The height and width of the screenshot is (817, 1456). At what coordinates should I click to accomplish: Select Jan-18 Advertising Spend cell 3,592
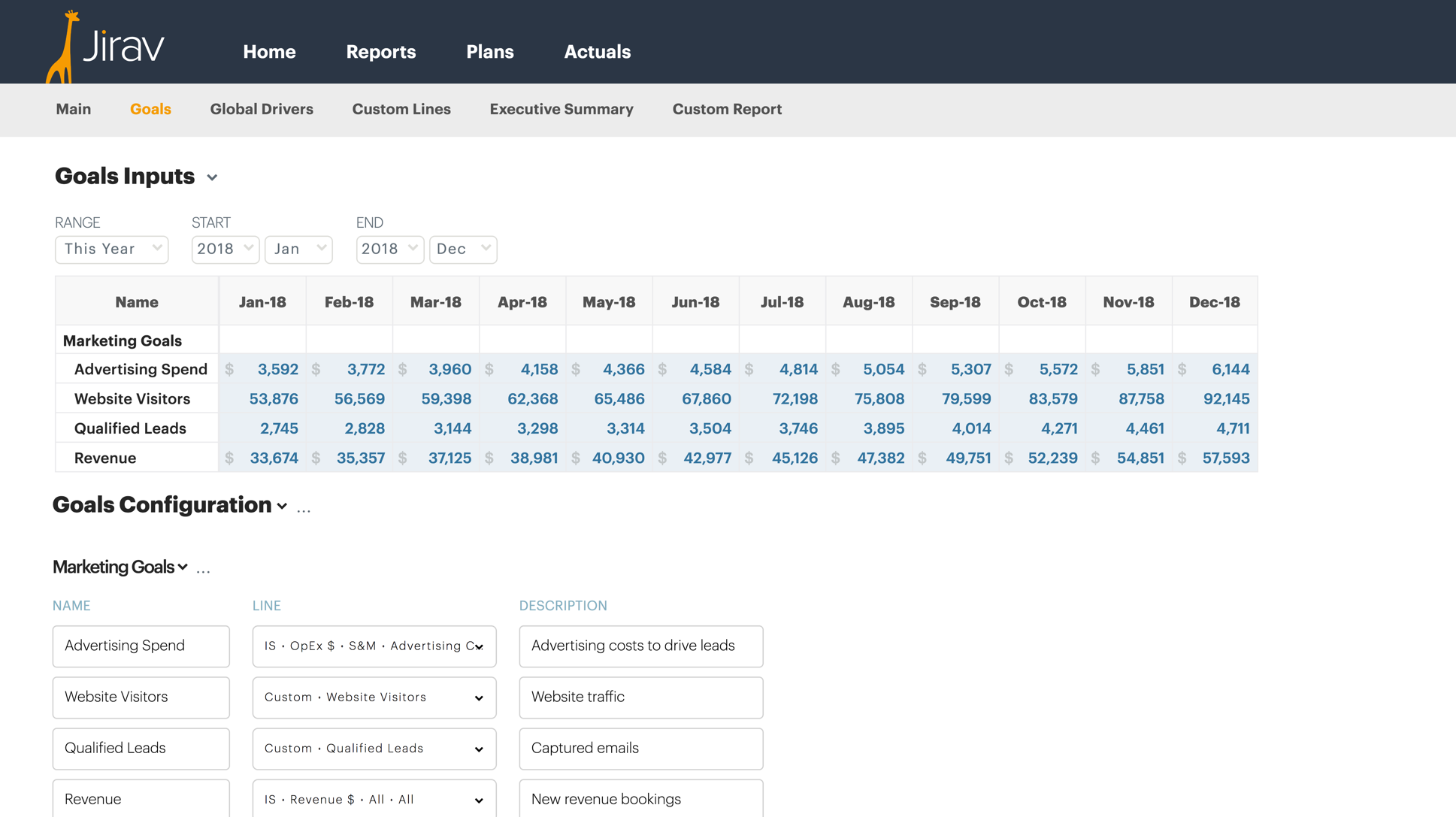point(277,369)
